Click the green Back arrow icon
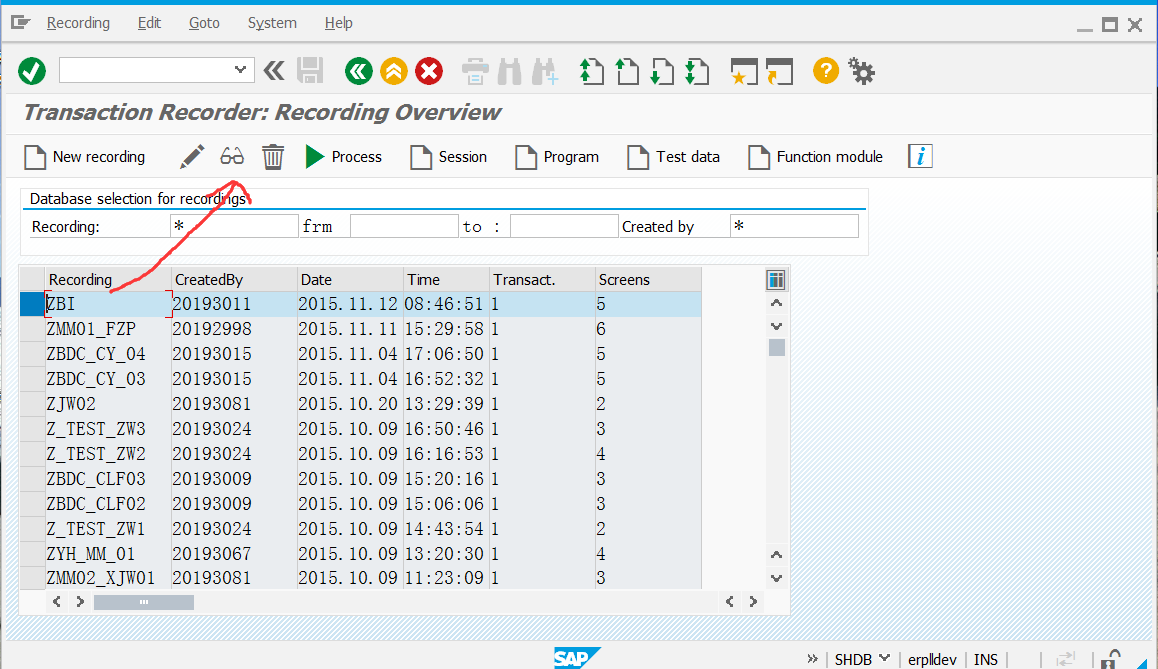 pyautogui.click(x=358, y=71)
